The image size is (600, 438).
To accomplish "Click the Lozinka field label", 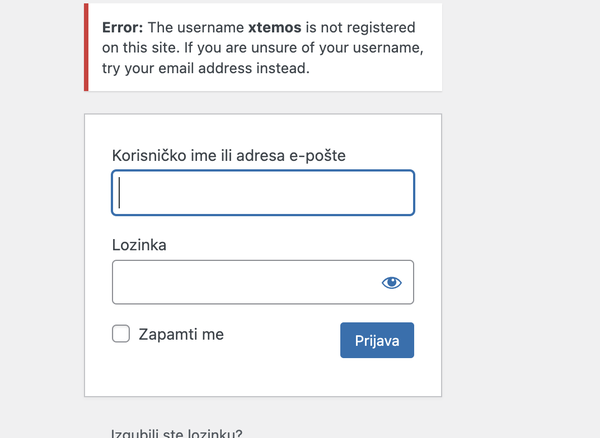I will (139, 245).
